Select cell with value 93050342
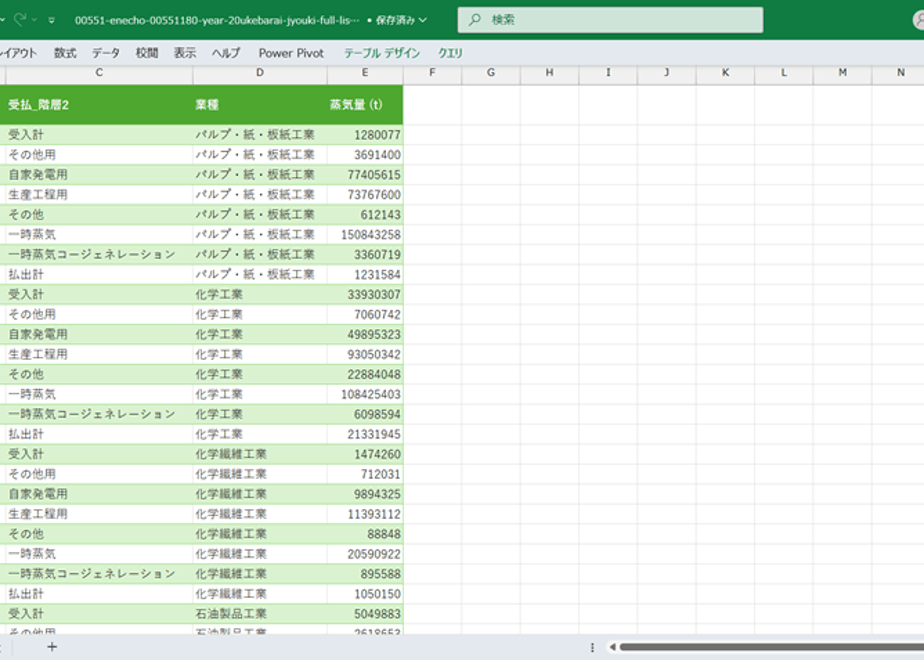Viewport: 924px width, 660px height. click(x=365, y=355)
